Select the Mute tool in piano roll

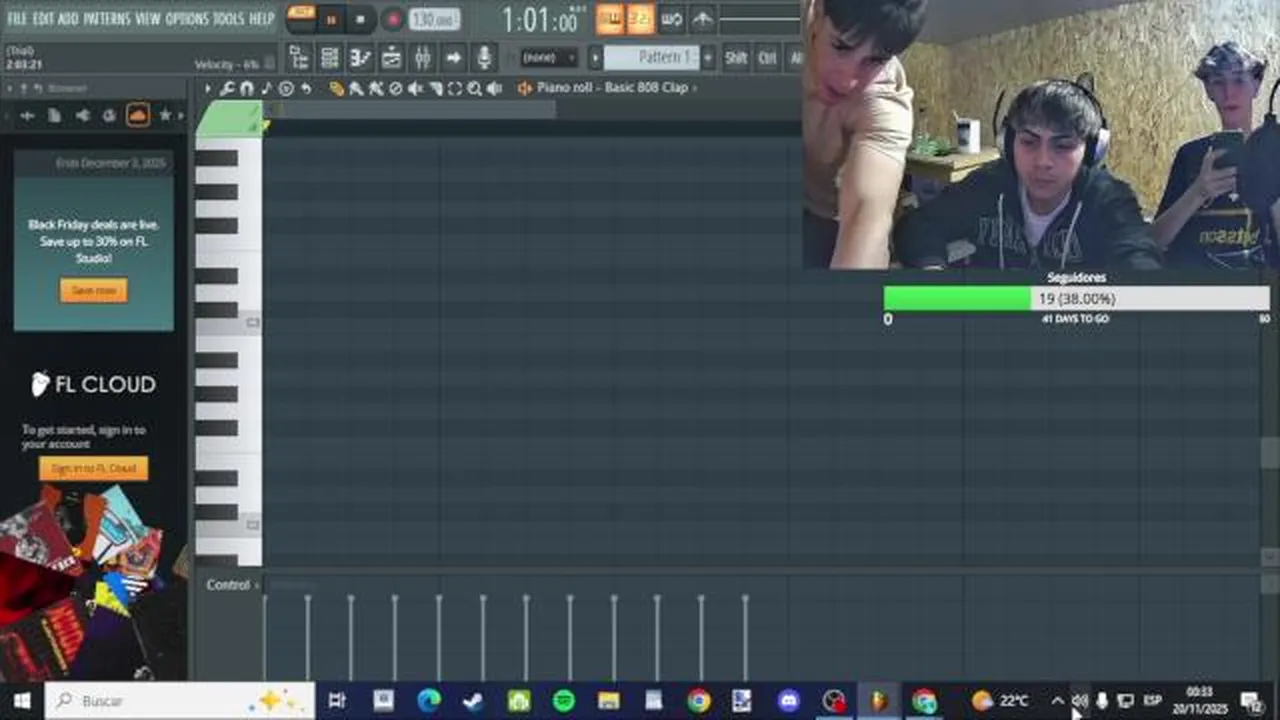click(x=415, y=88)
